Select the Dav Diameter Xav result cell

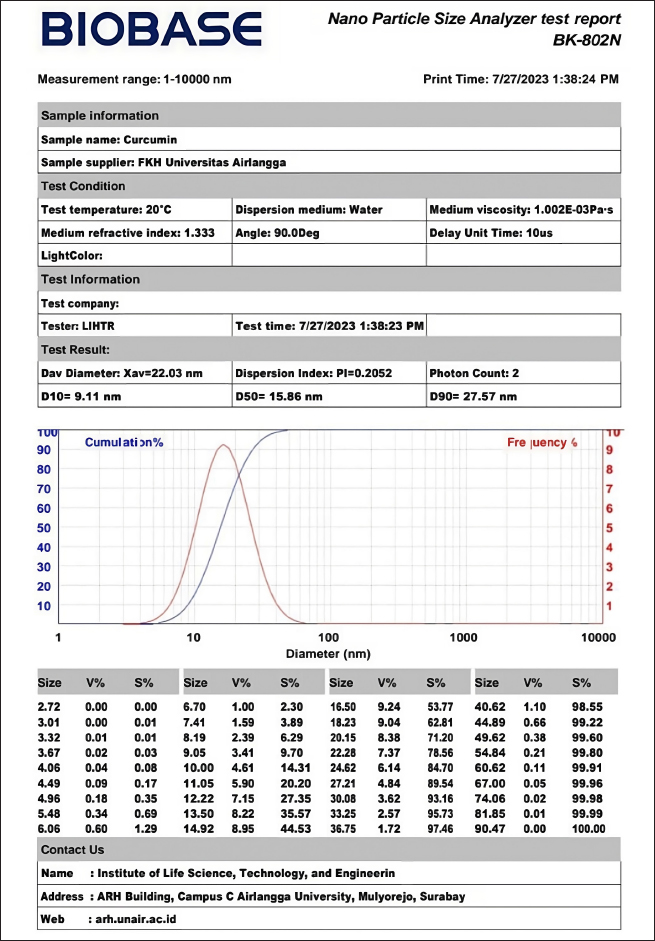tap(121, 373)
